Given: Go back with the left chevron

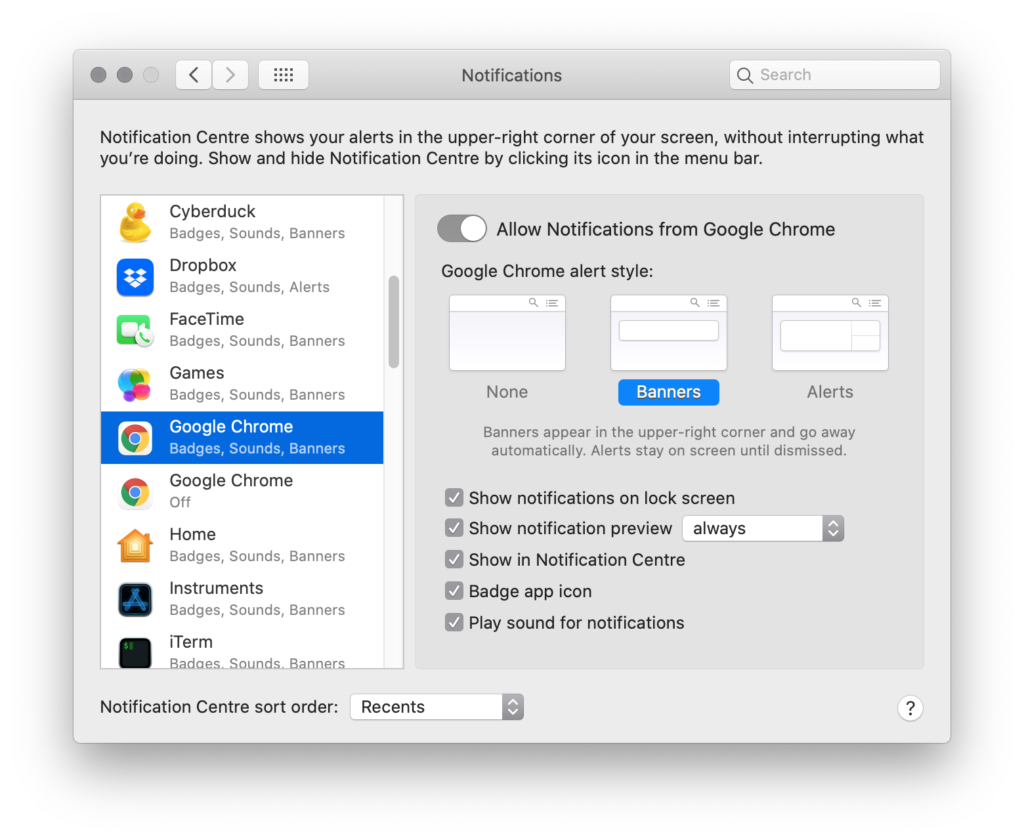Looking at the screenshot, I should [194, 75].
